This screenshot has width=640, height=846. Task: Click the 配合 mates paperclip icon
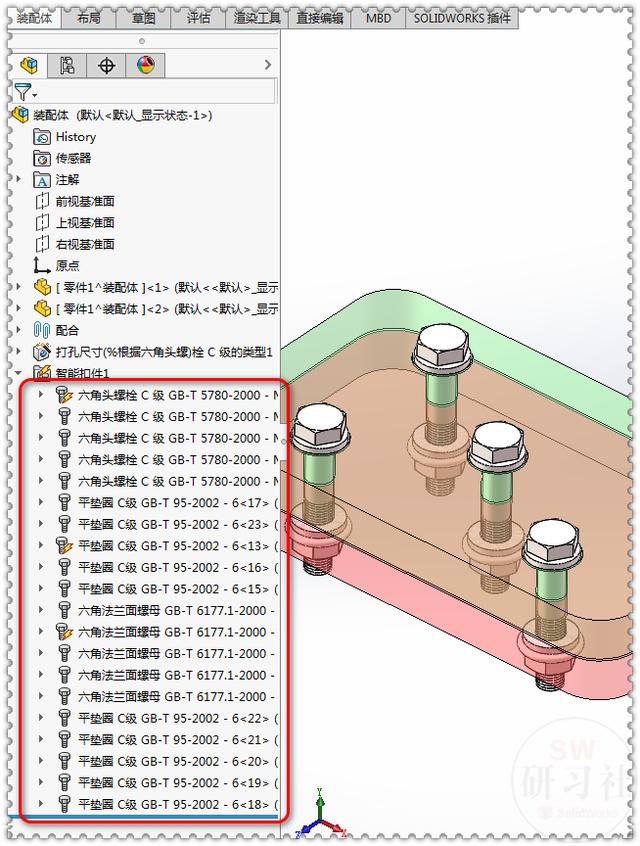click(42, 330)
